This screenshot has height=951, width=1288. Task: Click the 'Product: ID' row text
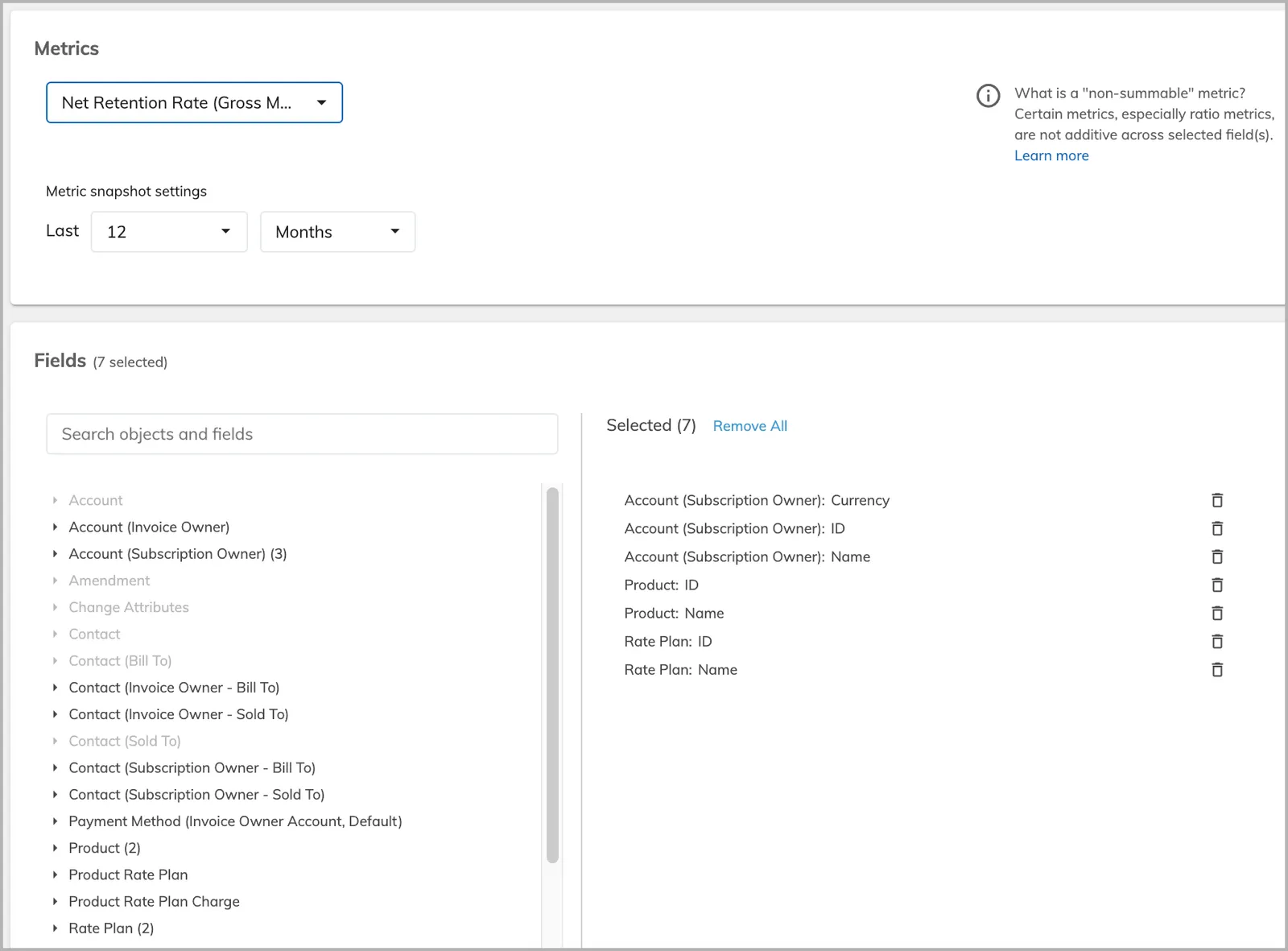point(661,585)
